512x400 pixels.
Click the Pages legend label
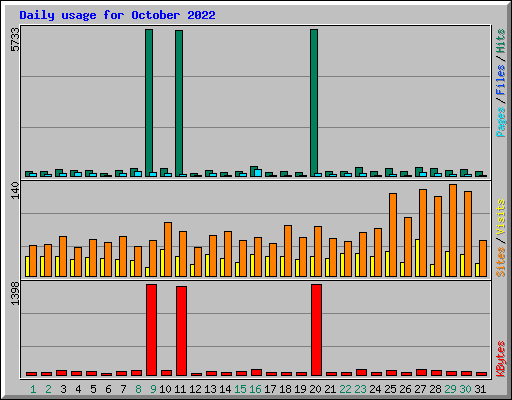point(501,122)
